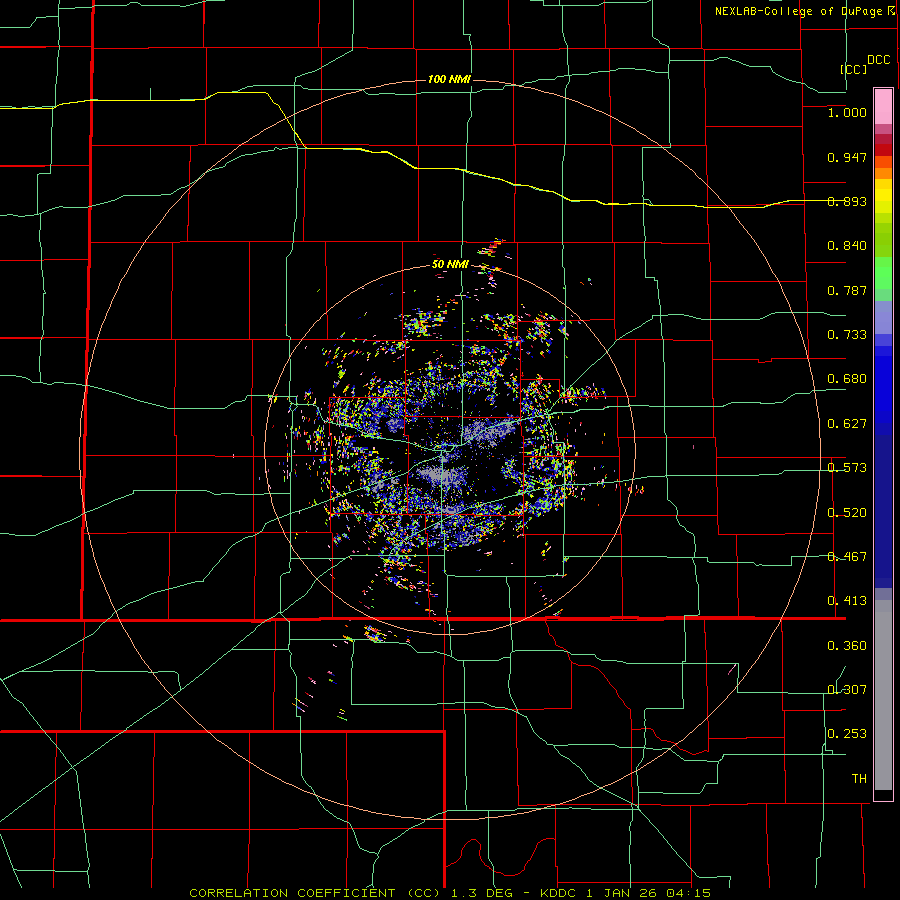Select the 0.307 scale value
Image resolution: width=900 pixels, height=900 pixels.
(x=847, y=690)
